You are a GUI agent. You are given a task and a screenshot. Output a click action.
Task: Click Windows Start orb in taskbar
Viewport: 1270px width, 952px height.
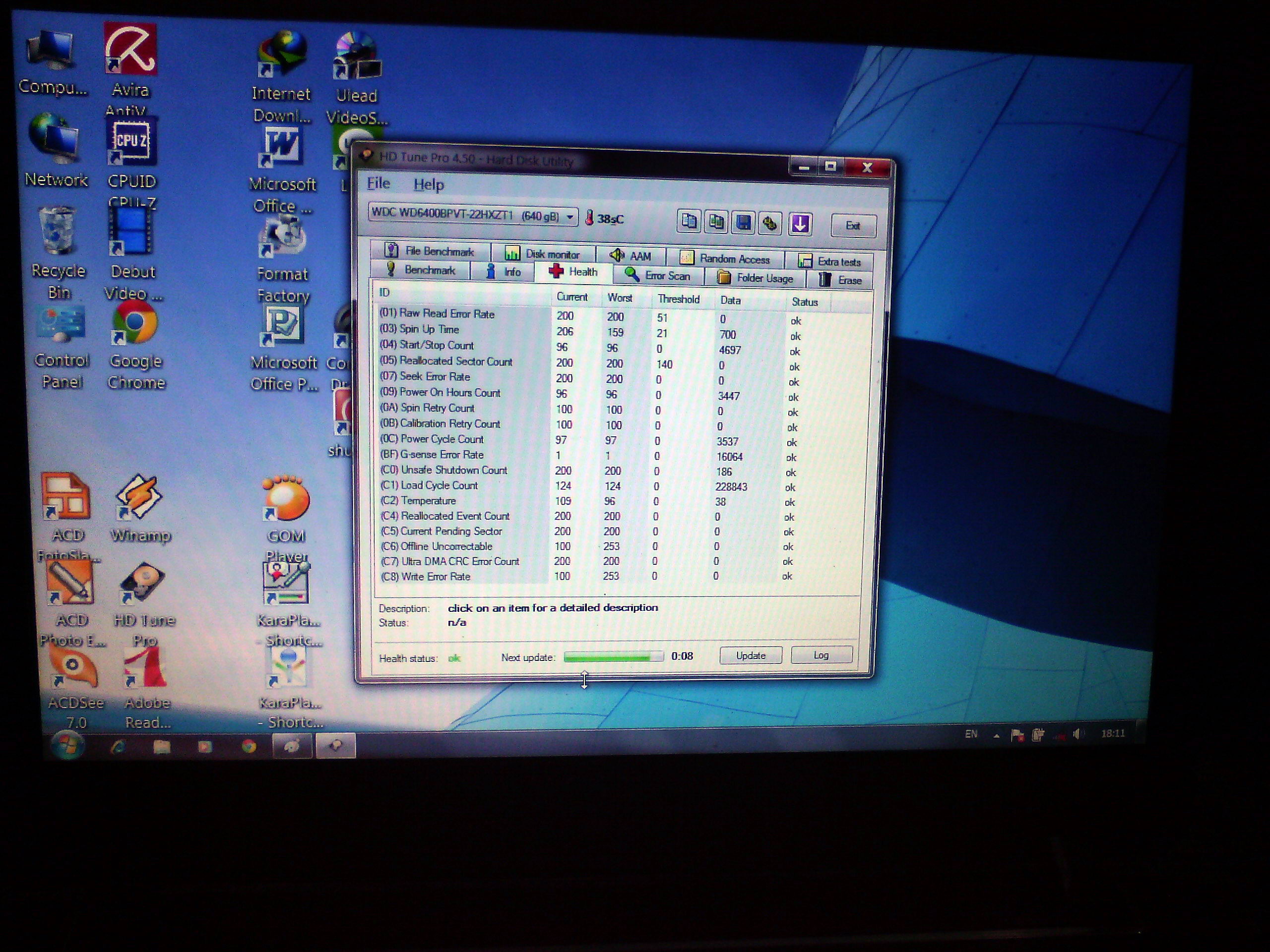[x=68, y=744]
